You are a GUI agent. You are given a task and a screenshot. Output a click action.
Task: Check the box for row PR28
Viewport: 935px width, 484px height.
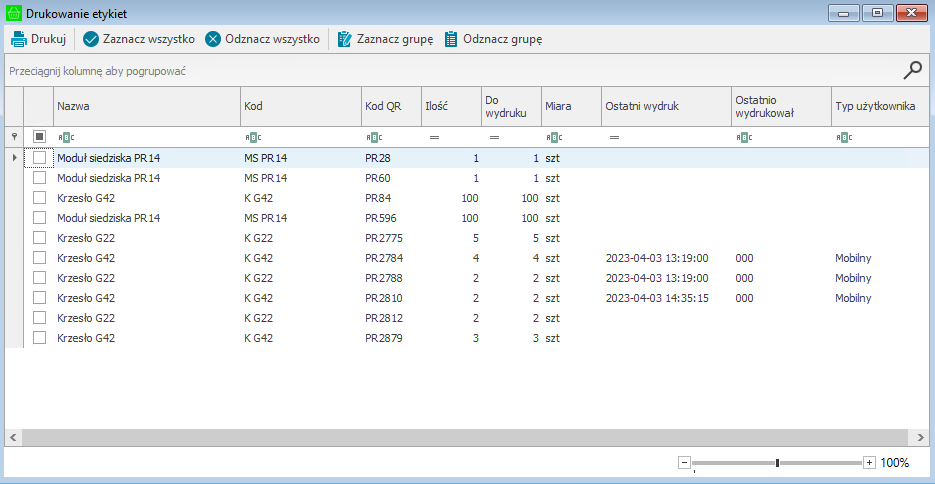tap(39, 158)
